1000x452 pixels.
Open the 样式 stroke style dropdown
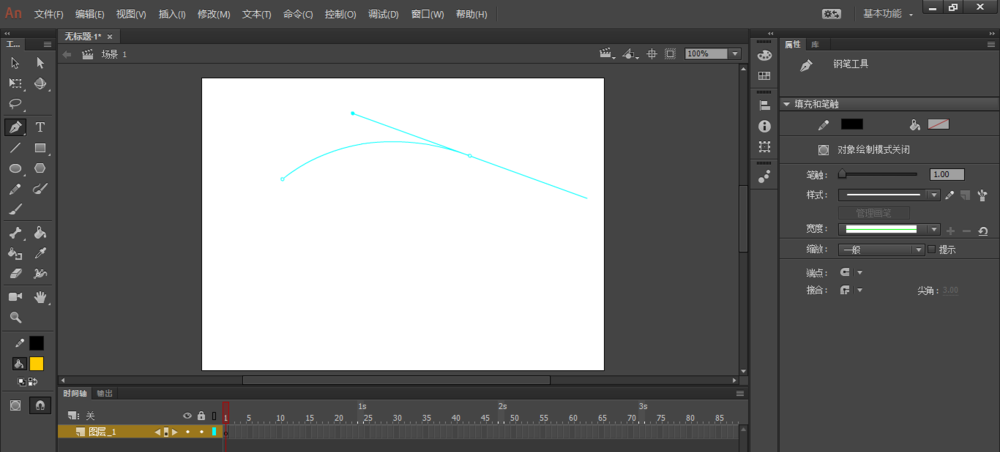pos(933,196)
